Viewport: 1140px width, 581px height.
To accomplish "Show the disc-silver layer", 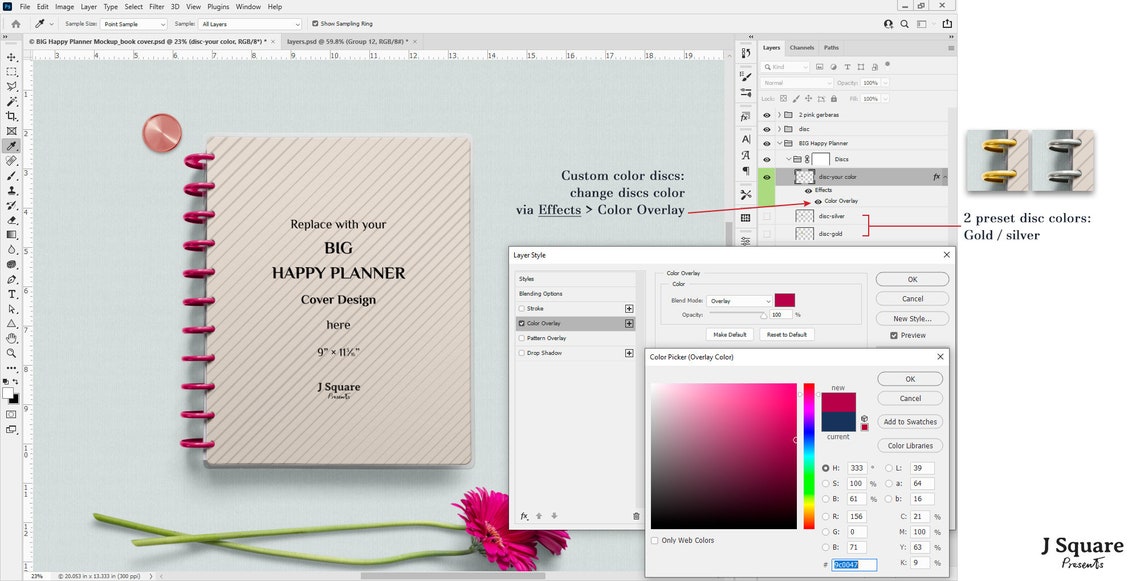I will pyautogui.click(x=766, y=216).
